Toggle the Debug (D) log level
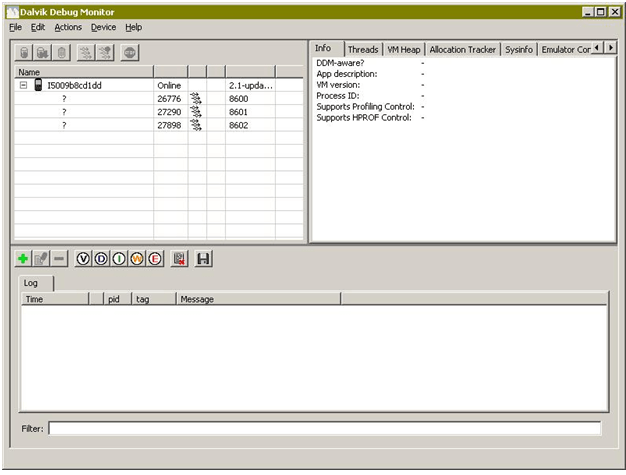 [x=101, y=259]
